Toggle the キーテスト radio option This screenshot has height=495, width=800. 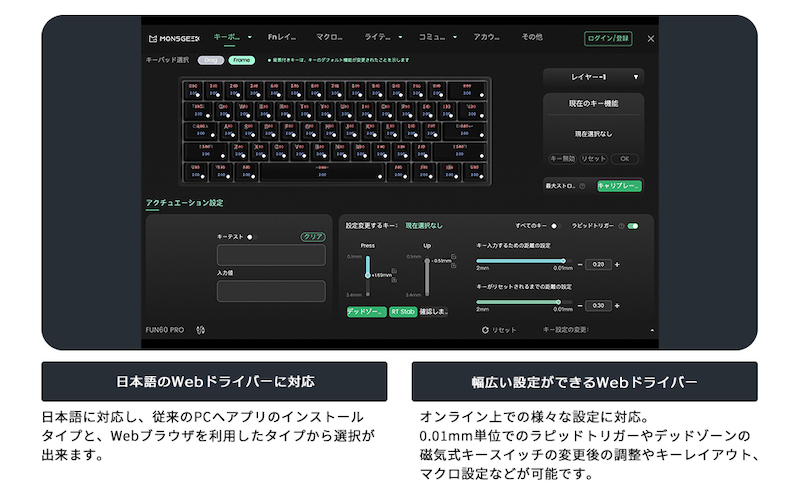click(x=250, y=237)
